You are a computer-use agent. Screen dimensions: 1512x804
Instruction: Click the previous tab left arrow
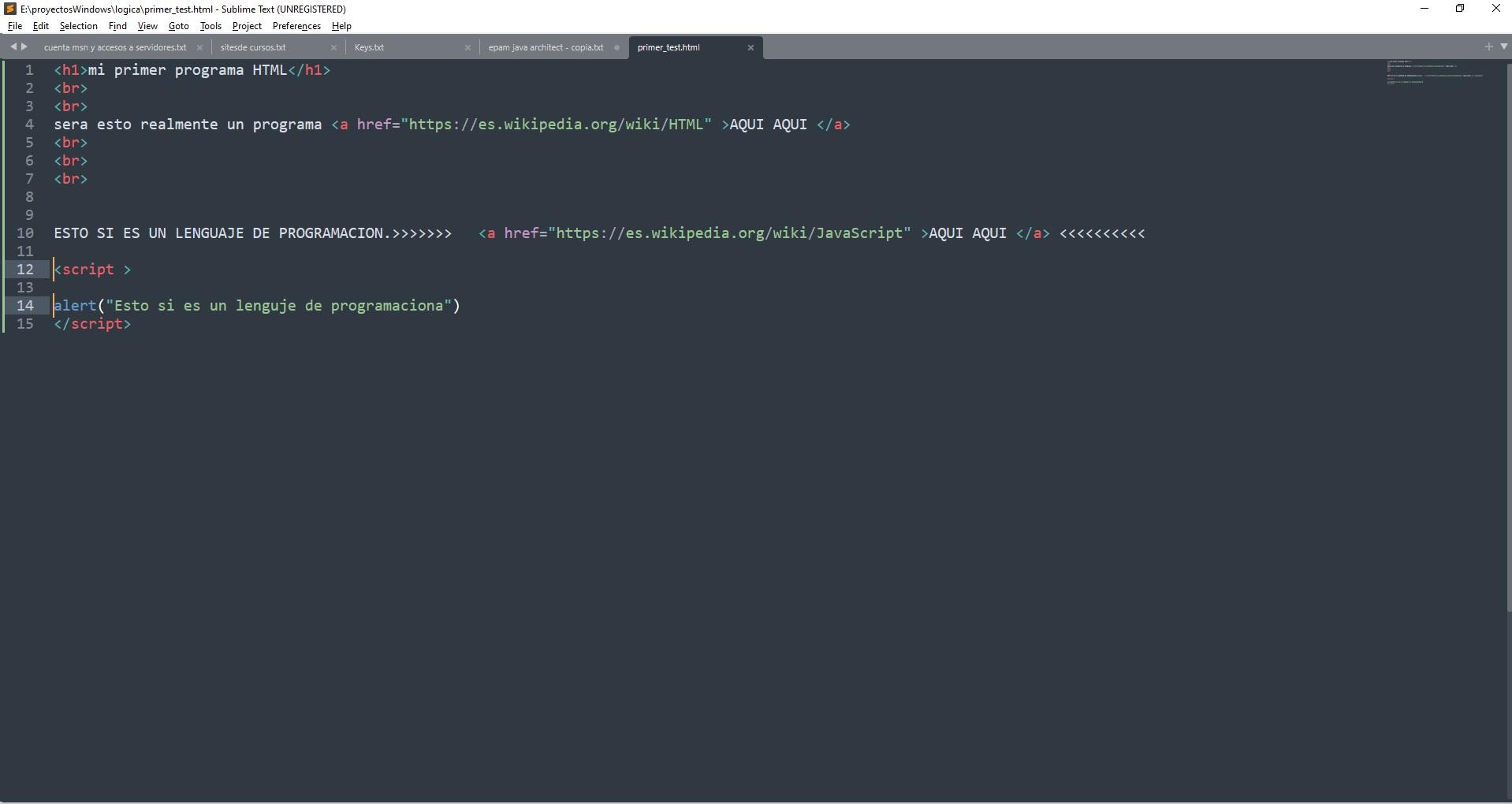tap(13, 47)
